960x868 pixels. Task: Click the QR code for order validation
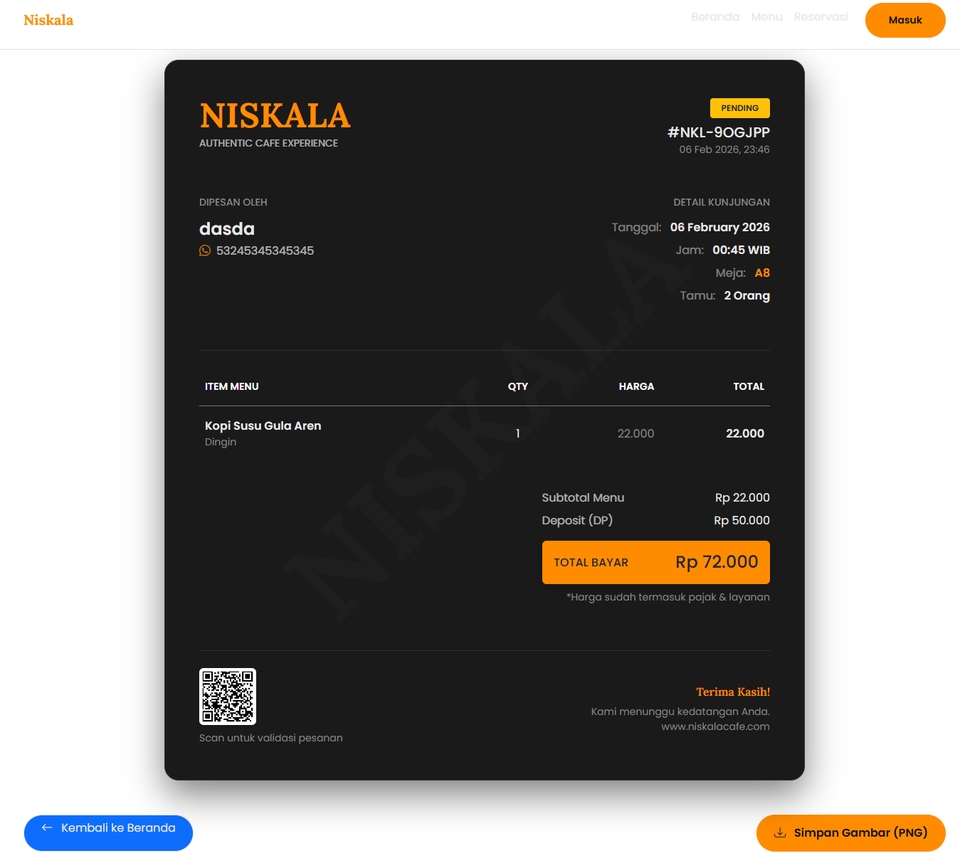tap(227, 696)
